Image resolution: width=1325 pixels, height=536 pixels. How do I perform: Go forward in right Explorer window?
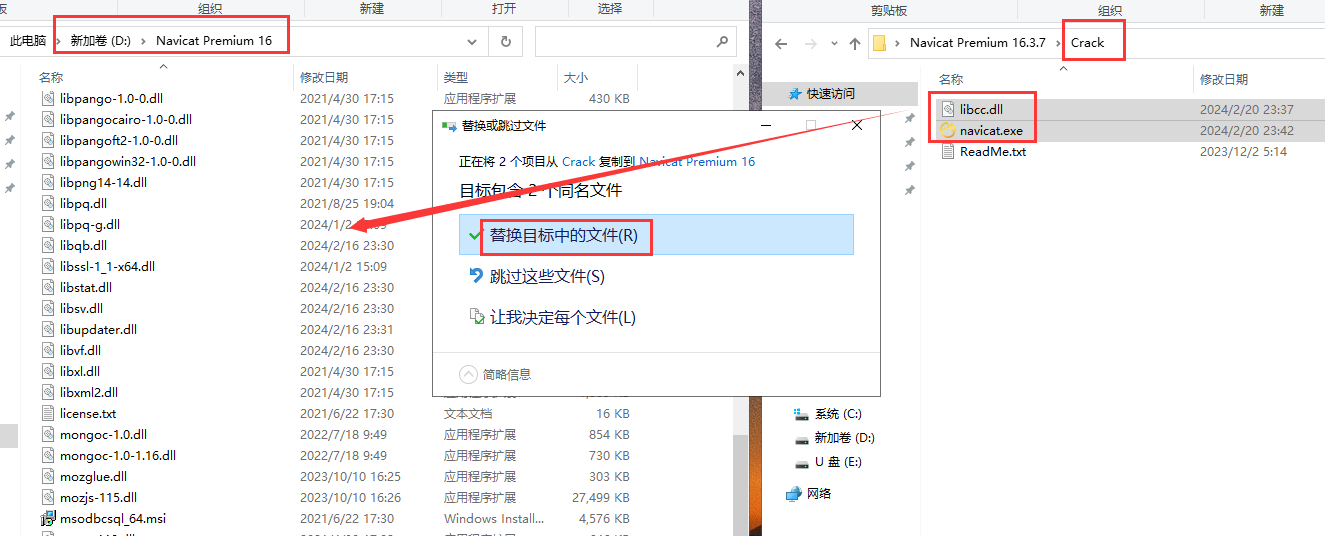(x=811, y=43)
